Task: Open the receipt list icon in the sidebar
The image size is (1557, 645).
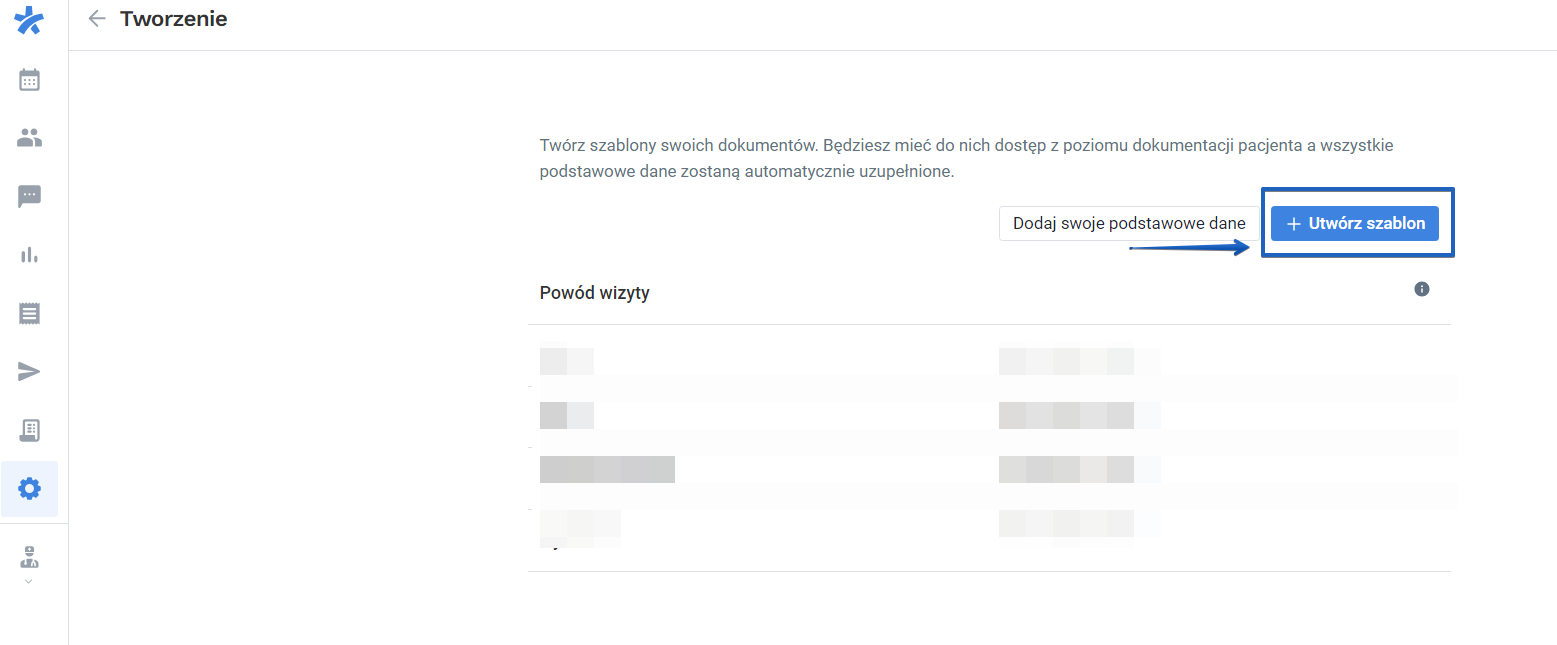Action: (29, 313)
